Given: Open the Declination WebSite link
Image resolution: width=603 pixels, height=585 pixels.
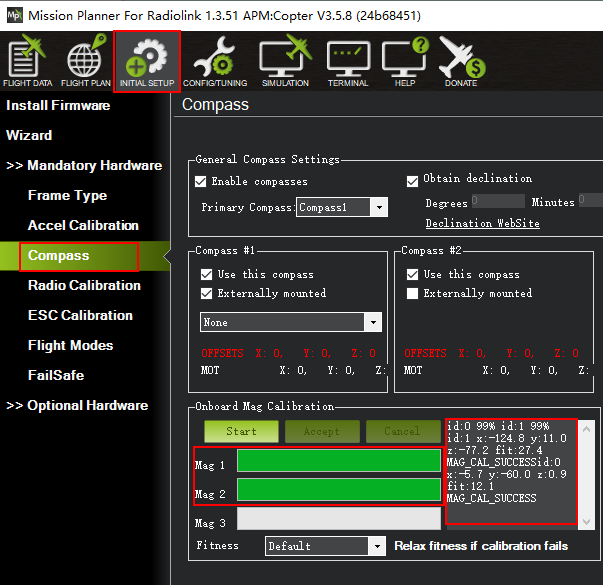Looking at the screenshot, I should pyautogui.click(x=482, y=223).
